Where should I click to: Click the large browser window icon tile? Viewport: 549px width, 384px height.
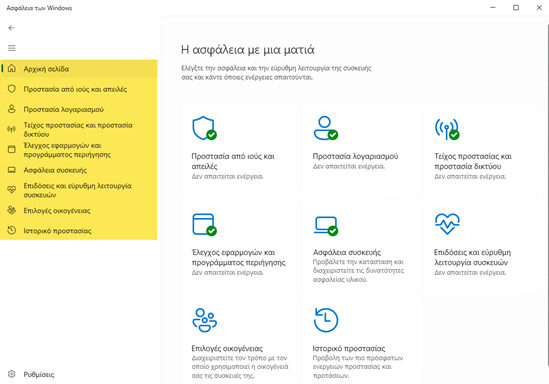(x=204, y=225)
